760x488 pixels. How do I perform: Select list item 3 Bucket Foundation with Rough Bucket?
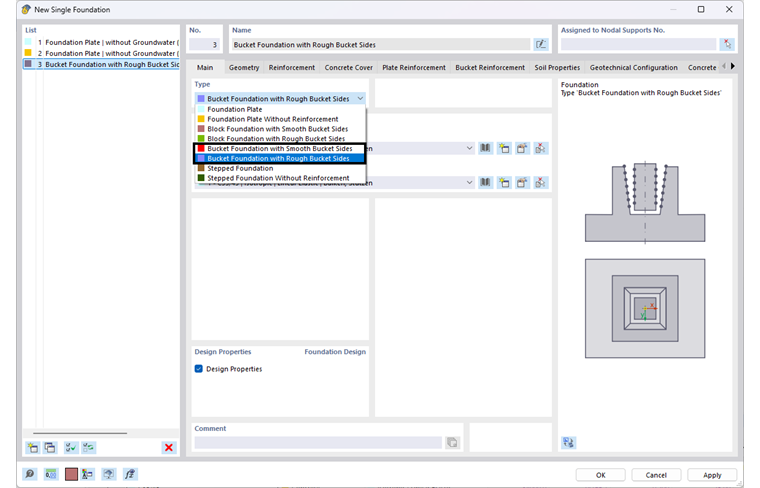point(101,64)
